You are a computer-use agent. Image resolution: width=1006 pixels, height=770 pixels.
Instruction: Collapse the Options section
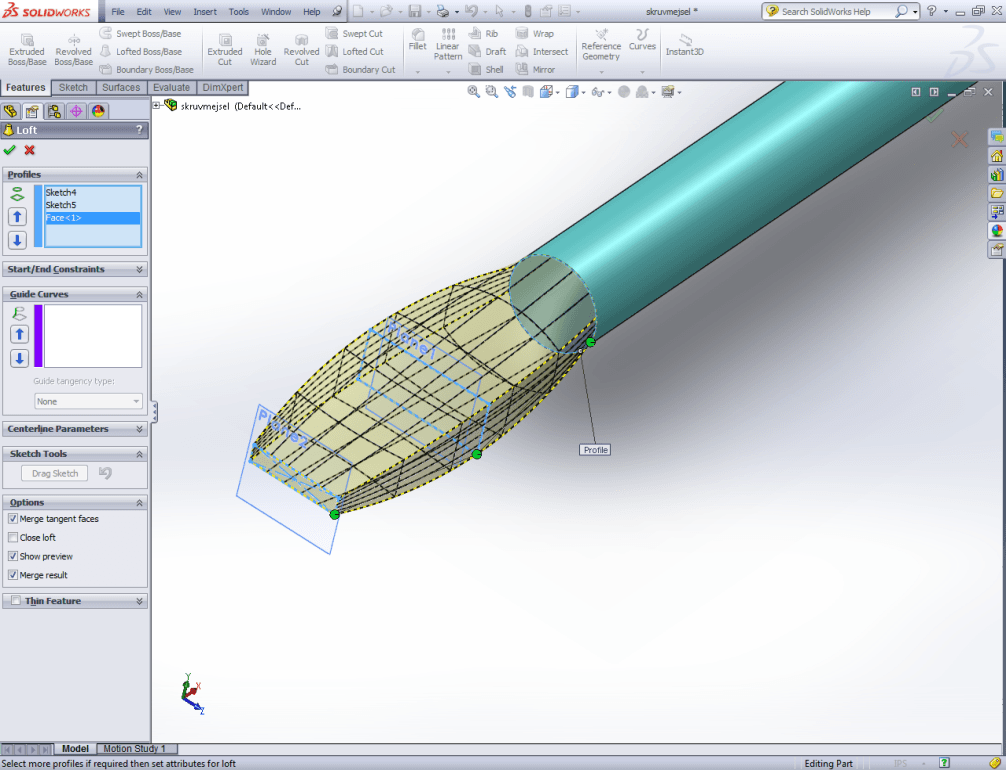139,502
